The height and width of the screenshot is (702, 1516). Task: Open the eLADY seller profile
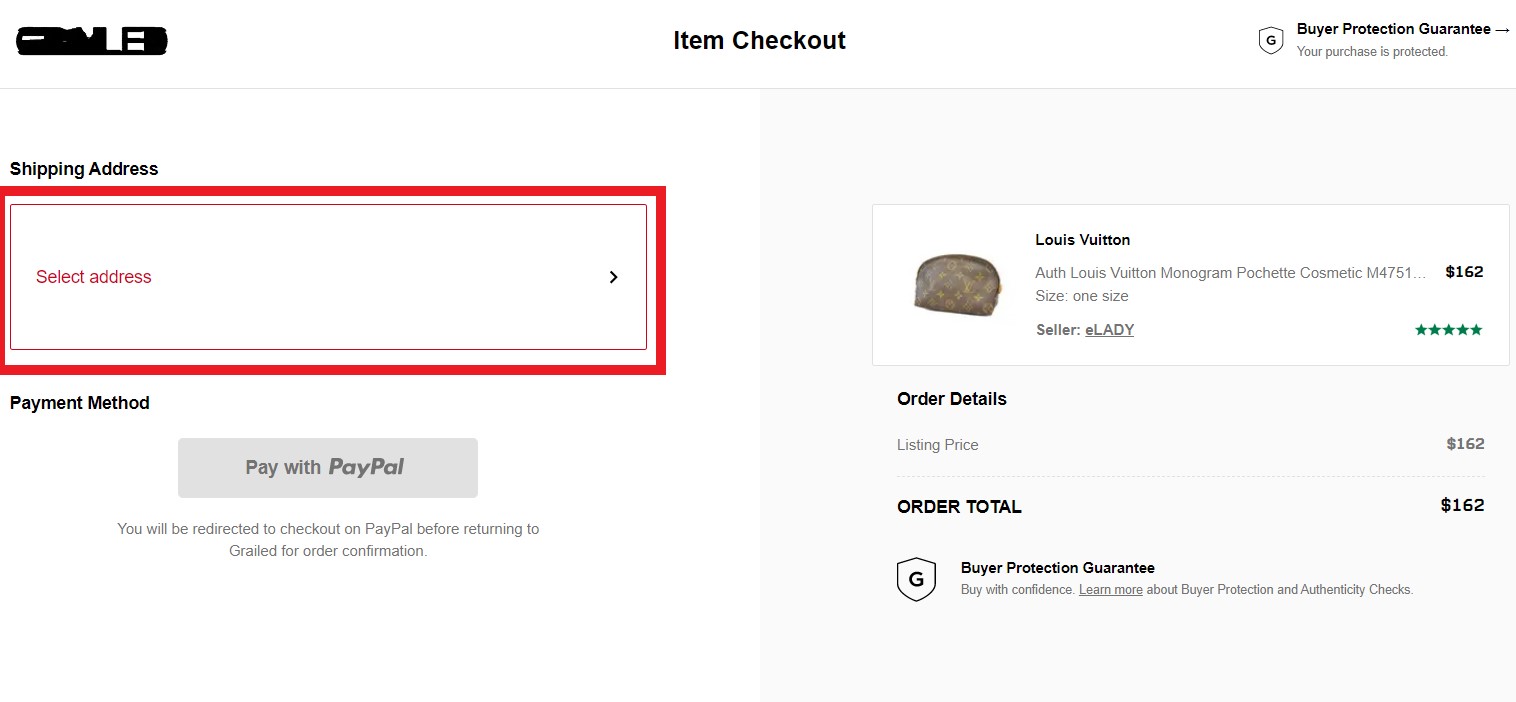point(1109,329)
